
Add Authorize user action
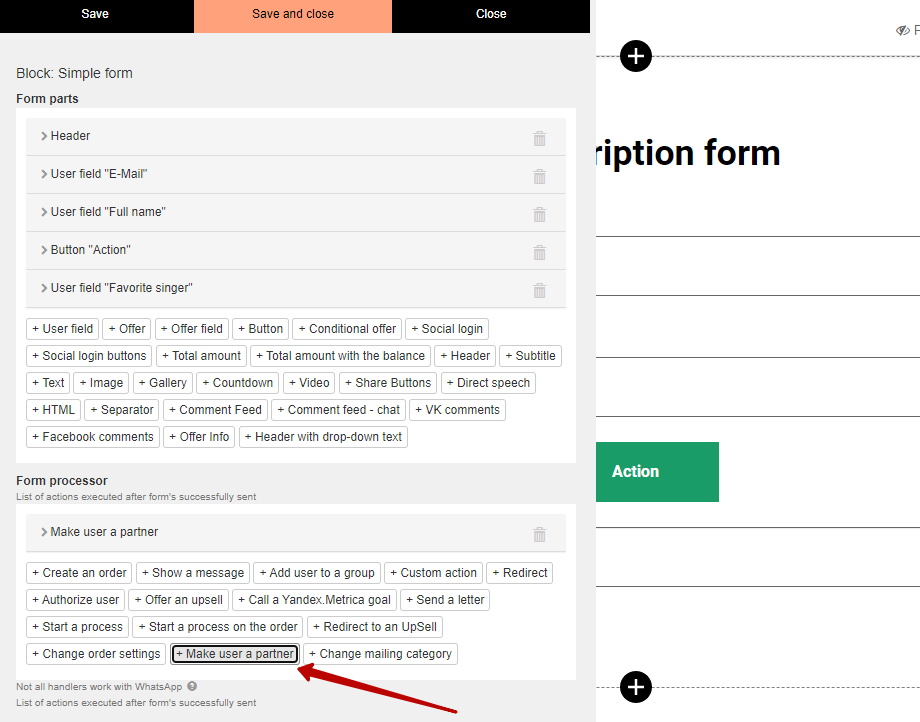pyautogui.click(x=76, y=600)
